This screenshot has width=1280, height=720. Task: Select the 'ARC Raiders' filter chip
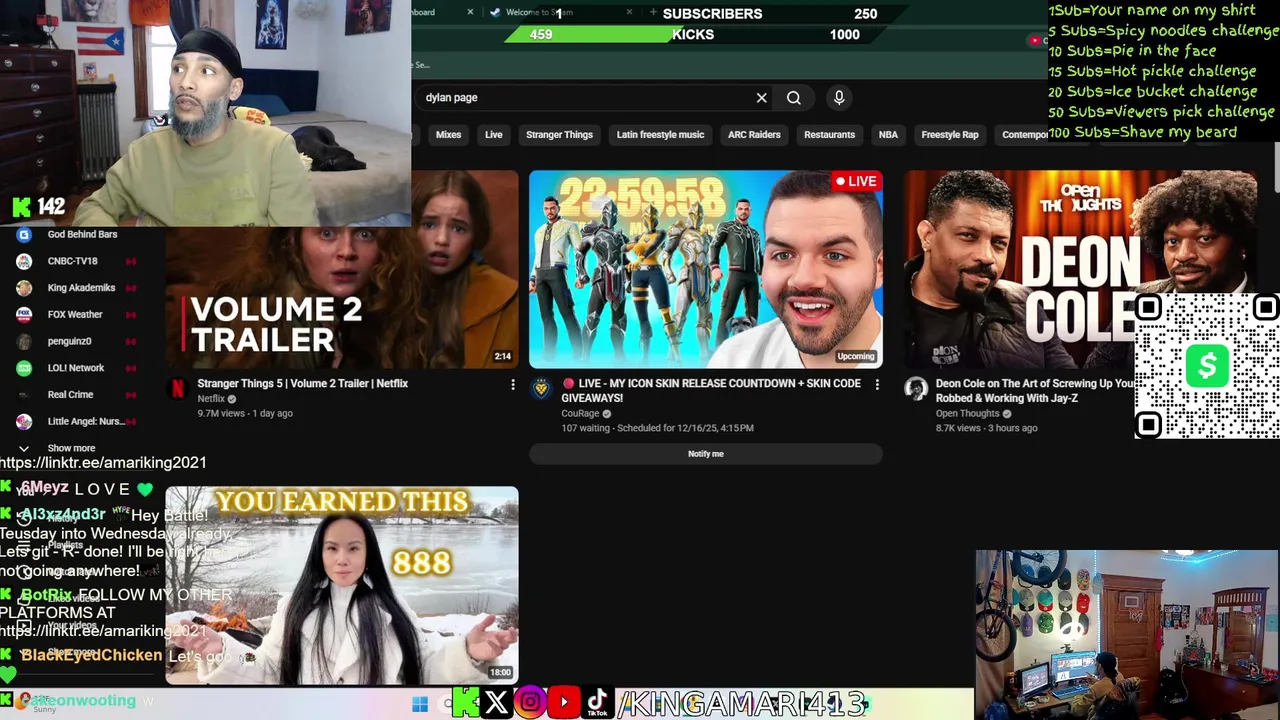click(754, 134)
